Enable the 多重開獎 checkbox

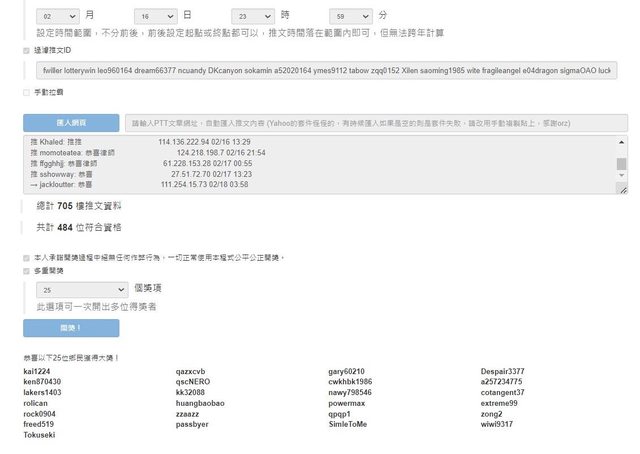(x=26, y=270)
